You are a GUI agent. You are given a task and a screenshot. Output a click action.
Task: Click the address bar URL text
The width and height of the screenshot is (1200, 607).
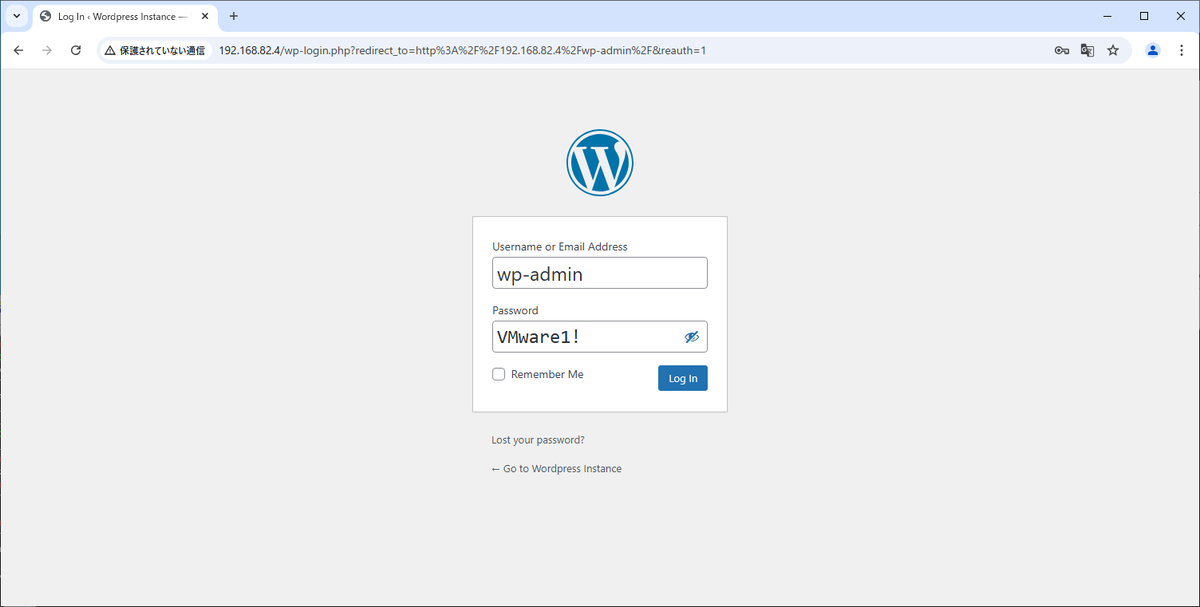pos(462,50)
